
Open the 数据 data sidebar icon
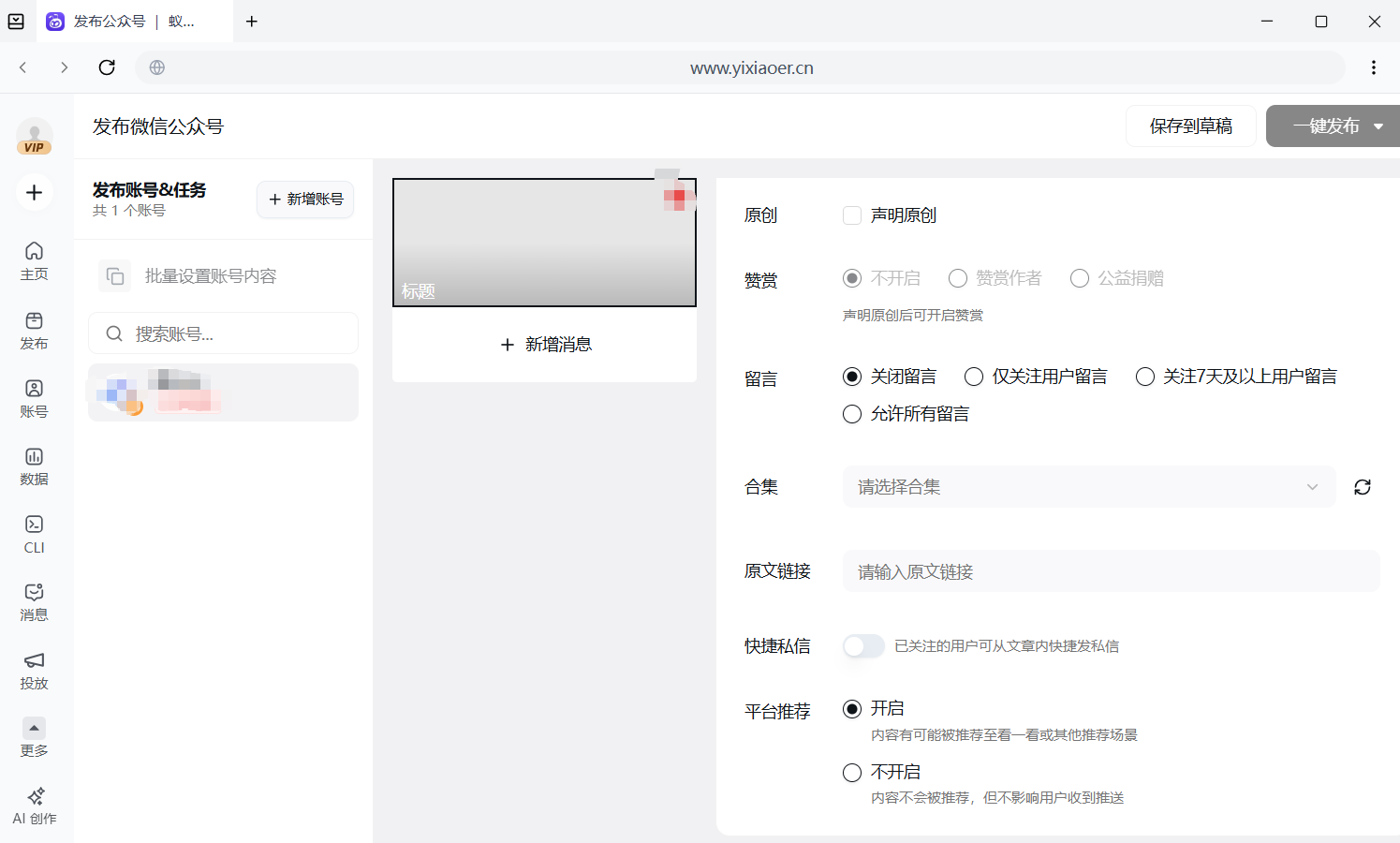(34, 466)
